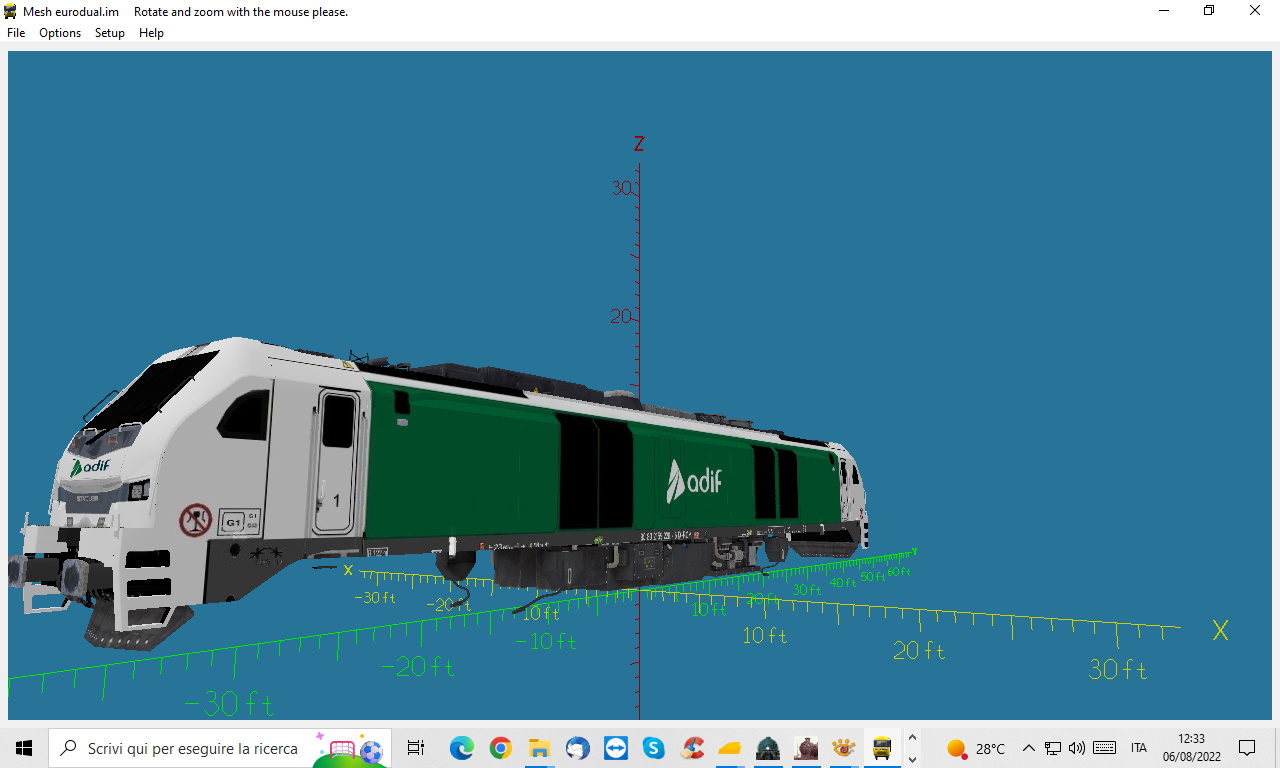
Task: Open Skype from the taskbar
Action: (654, 748)
